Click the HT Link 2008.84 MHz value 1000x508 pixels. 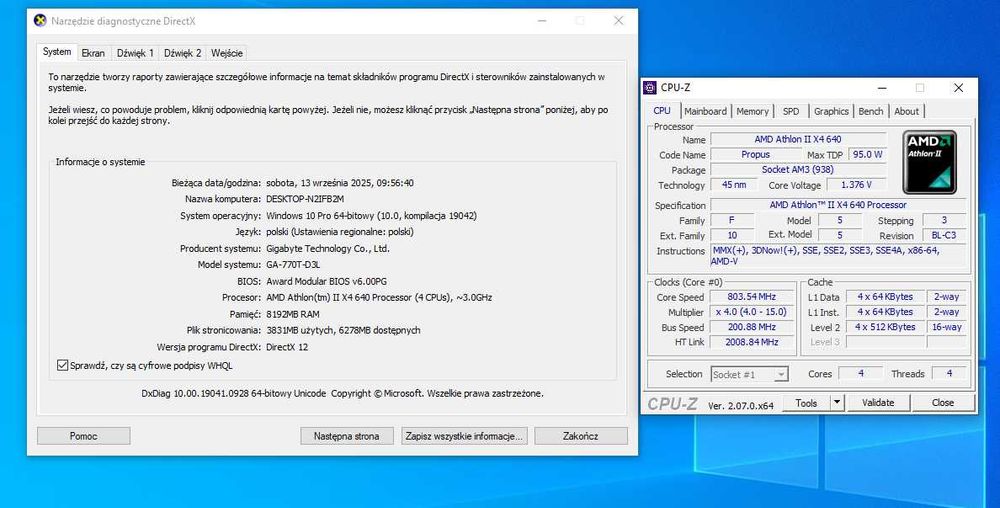(x=752, y=342)
